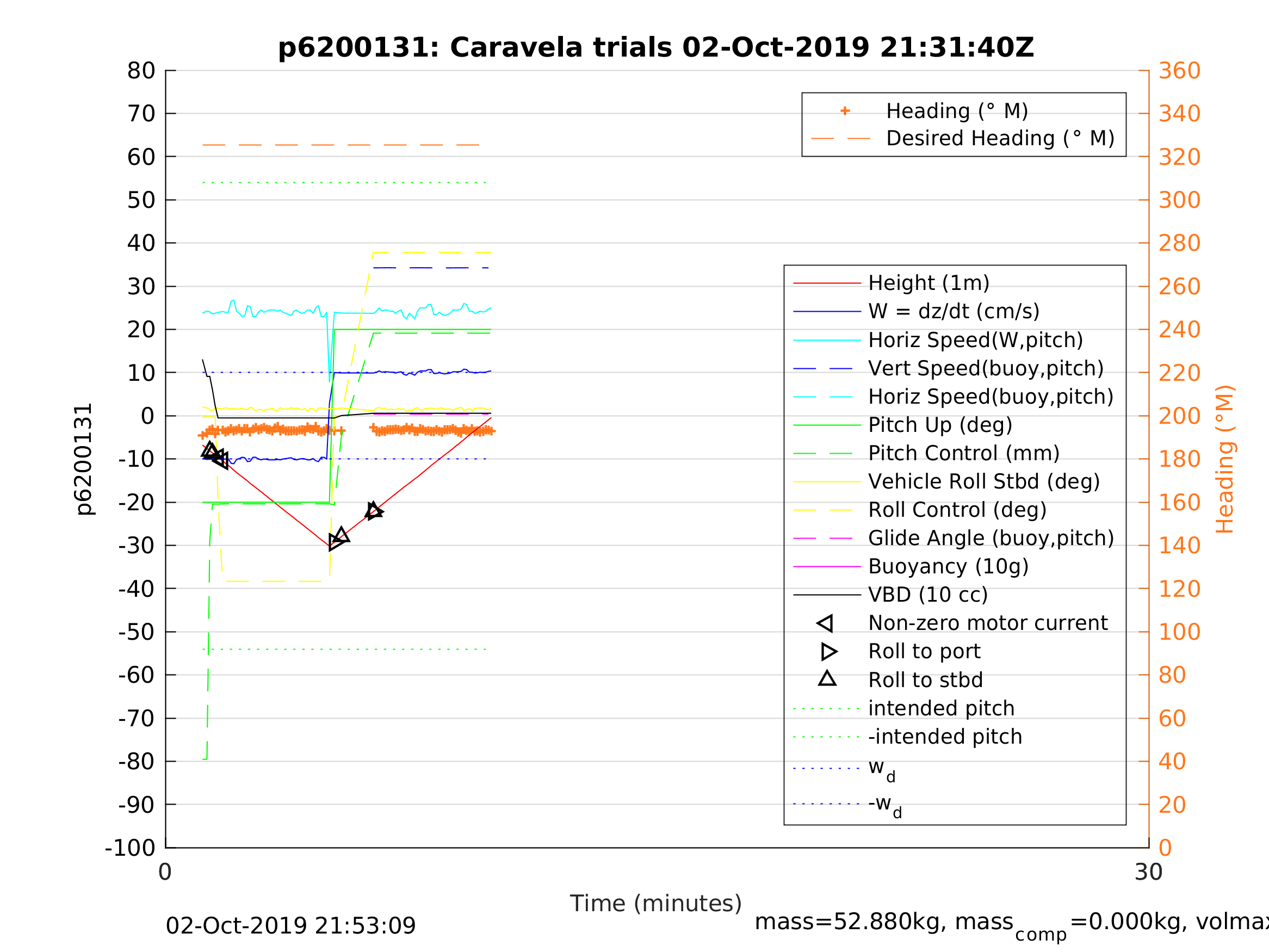Click the red Height line sample in legend
The width and height of the screenshot is (1269, 952).
pos(827,283)
